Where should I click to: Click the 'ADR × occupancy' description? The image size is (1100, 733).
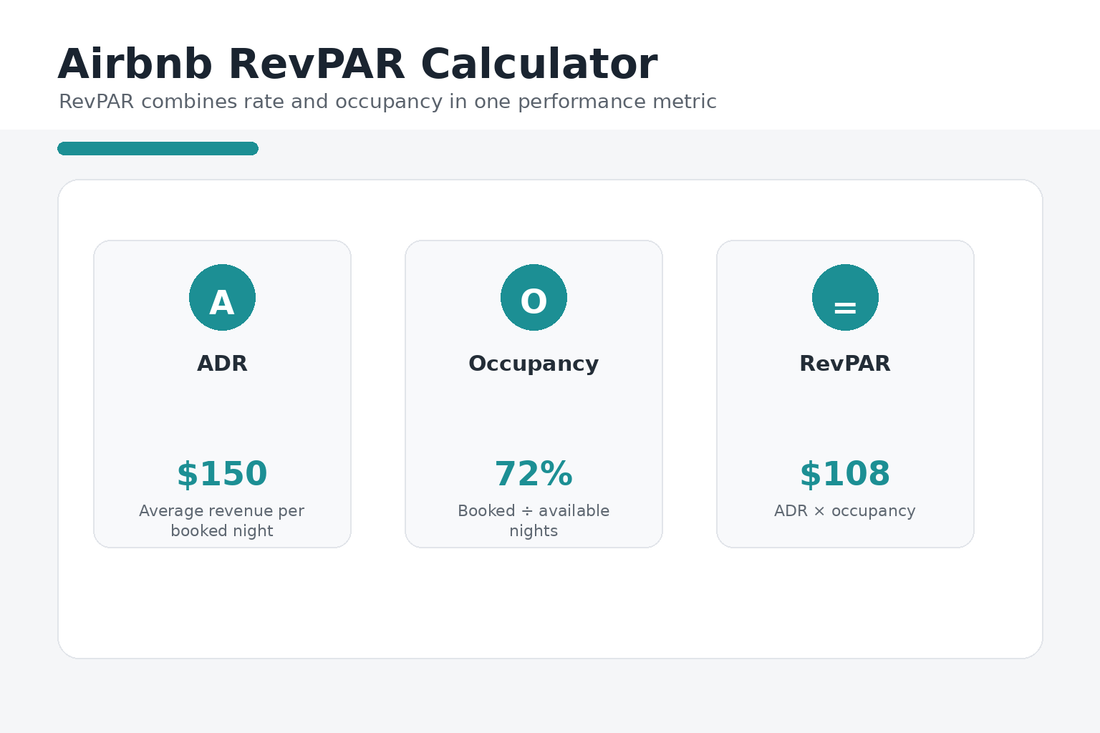point(845,511)
